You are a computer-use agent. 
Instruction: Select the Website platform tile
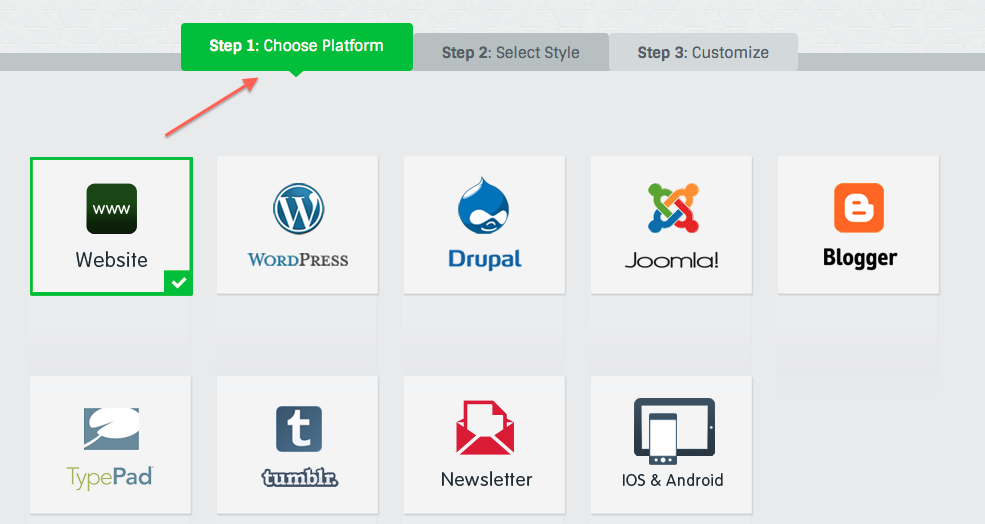[x=111, y=226]
